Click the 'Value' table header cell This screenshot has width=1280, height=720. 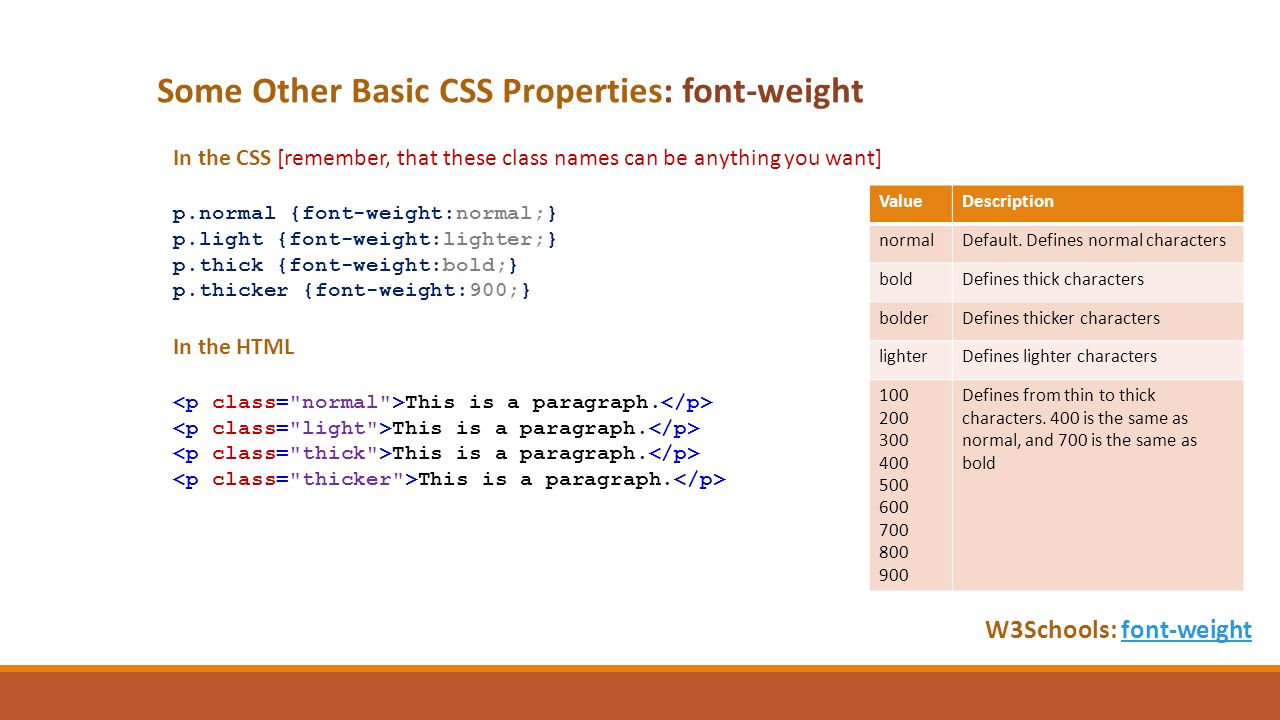click(x=911, y=203)
